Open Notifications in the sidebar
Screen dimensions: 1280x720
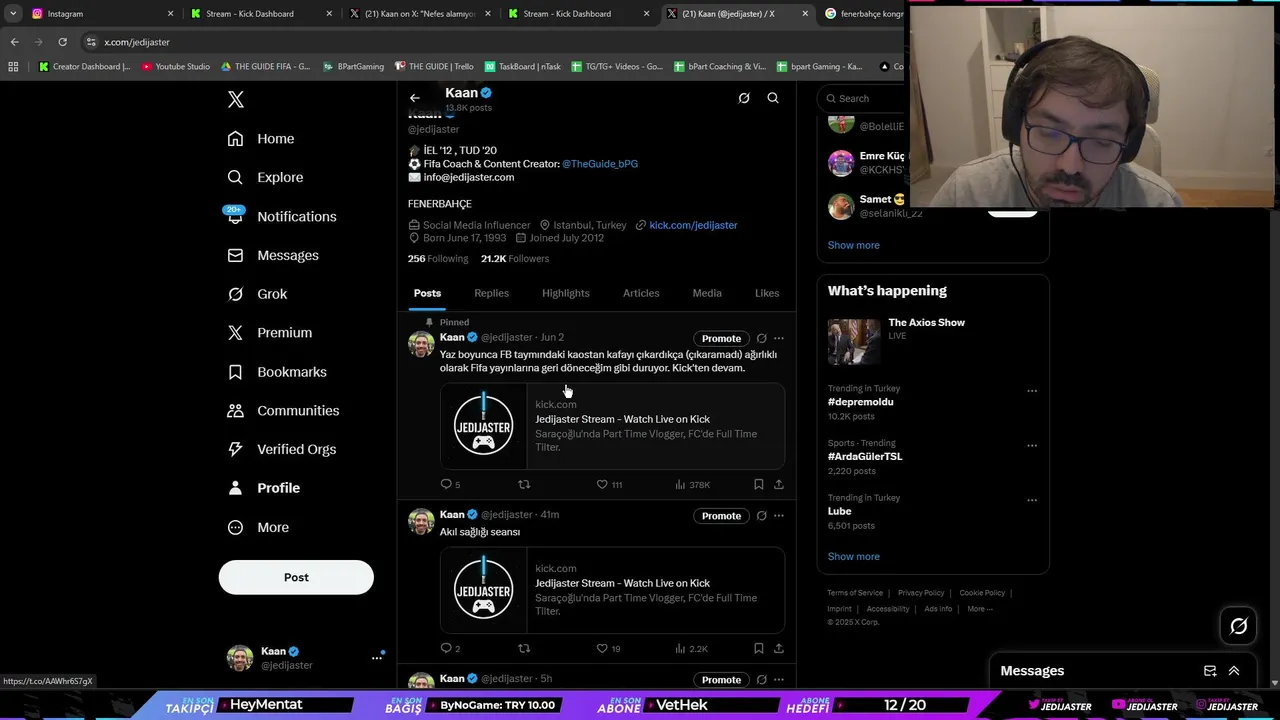click(281, 216)
